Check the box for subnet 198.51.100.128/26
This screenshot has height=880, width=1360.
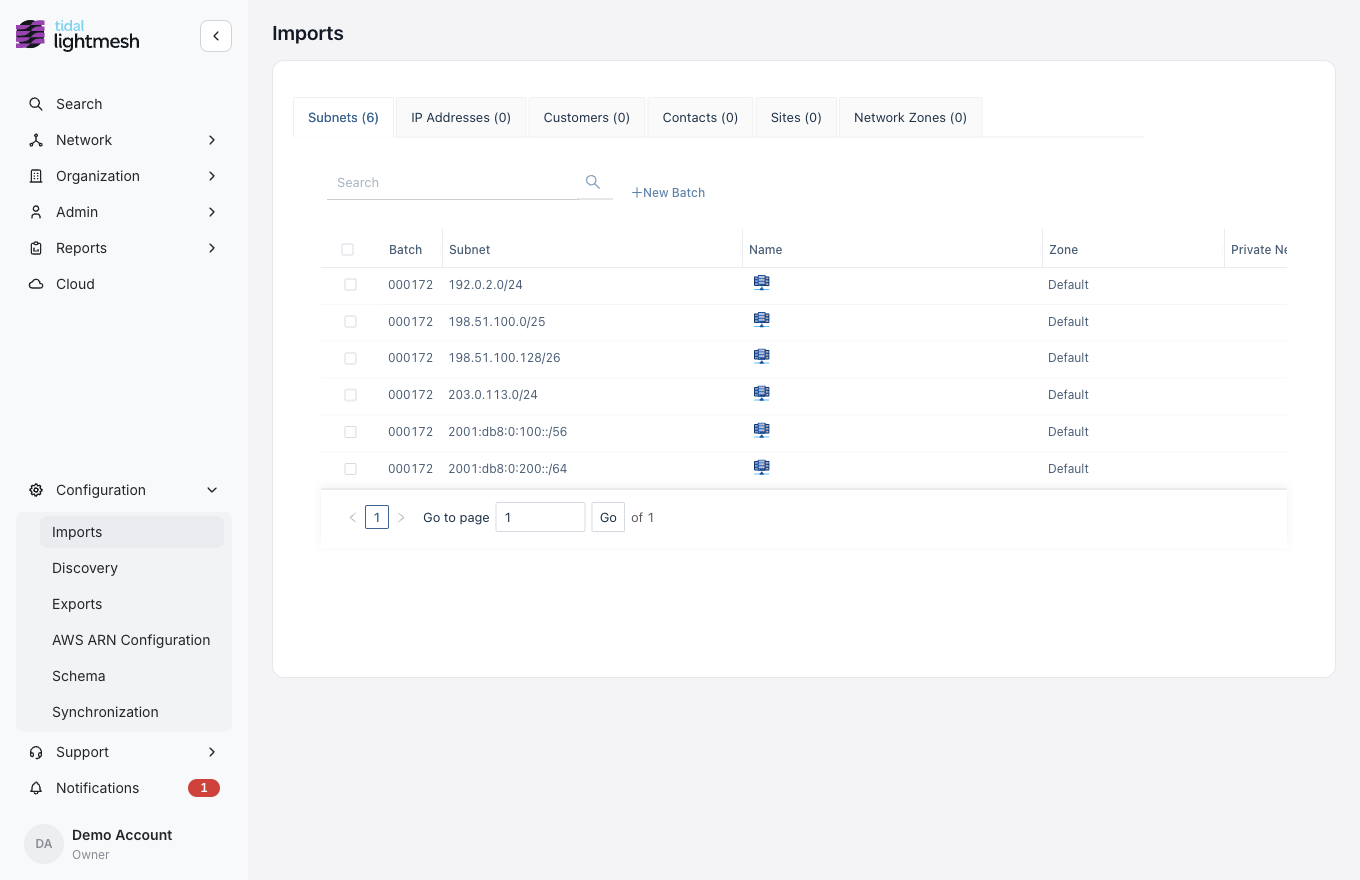(x=351, y=358)
